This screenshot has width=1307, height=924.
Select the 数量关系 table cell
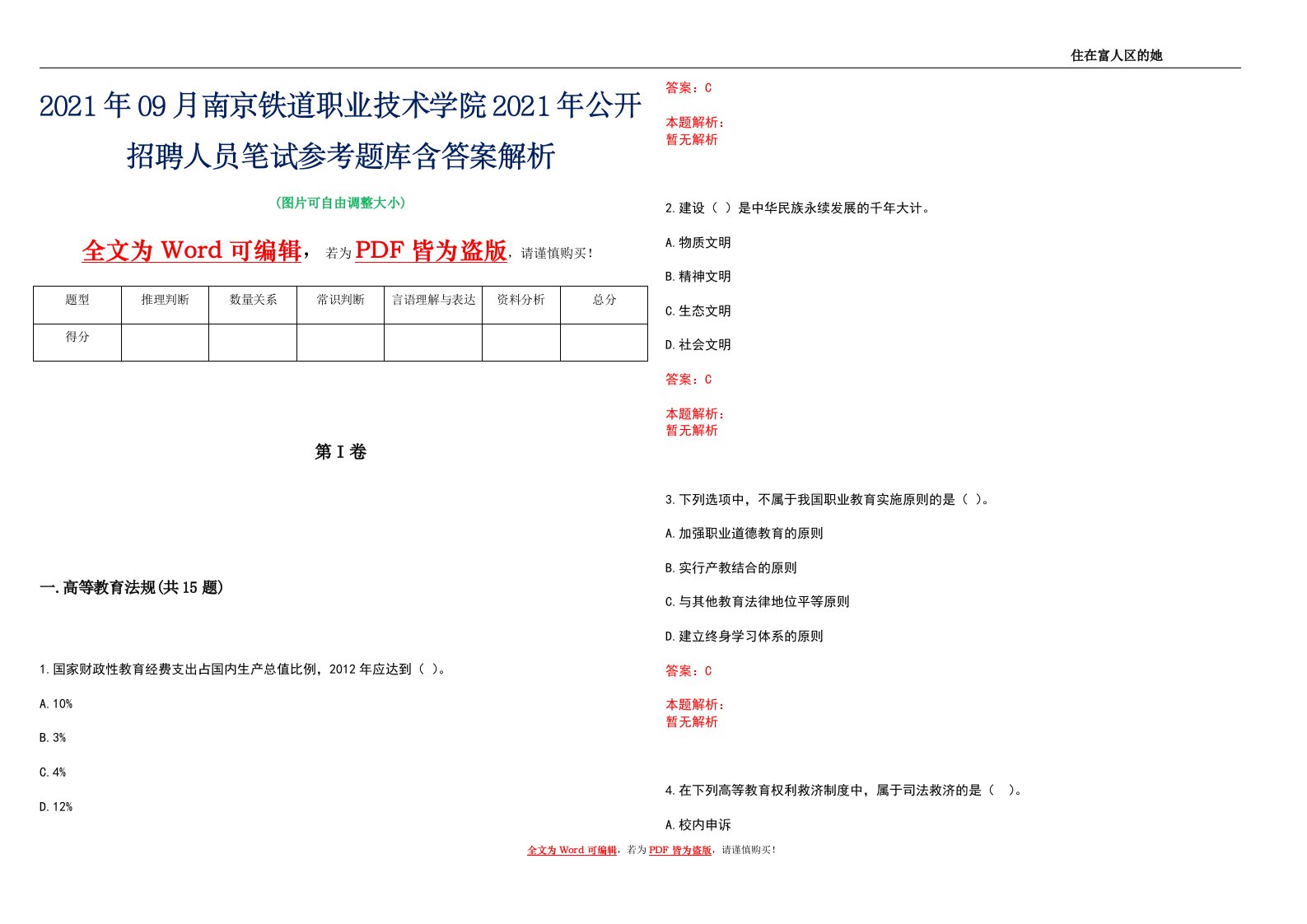click(x=253, y=305)
